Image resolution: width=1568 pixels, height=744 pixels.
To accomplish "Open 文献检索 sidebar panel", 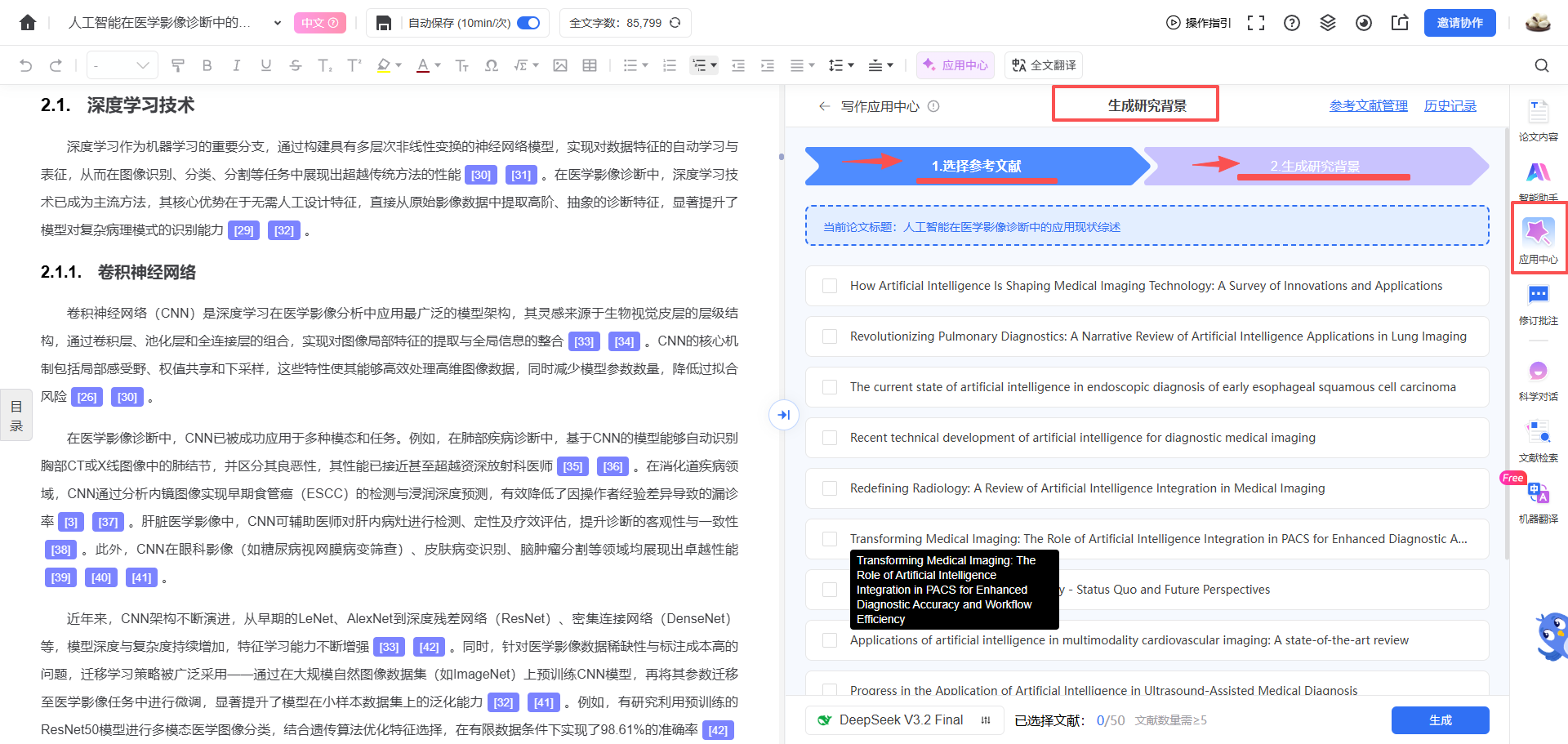I will [x=1539, y=442].
